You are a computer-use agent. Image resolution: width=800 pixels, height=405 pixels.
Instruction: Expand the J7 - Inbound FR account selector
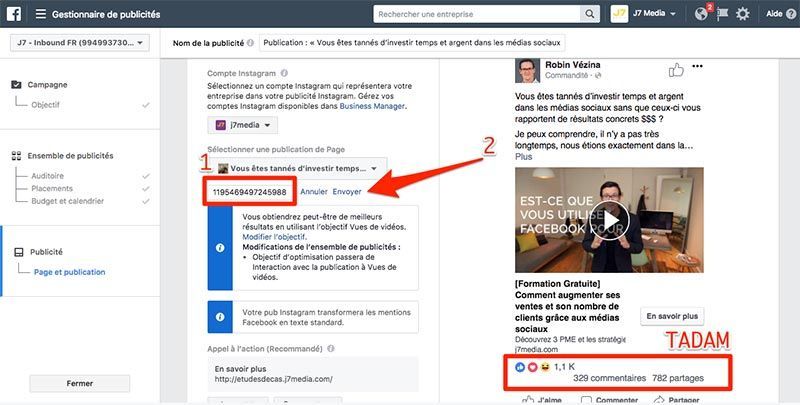pos(78,43)
